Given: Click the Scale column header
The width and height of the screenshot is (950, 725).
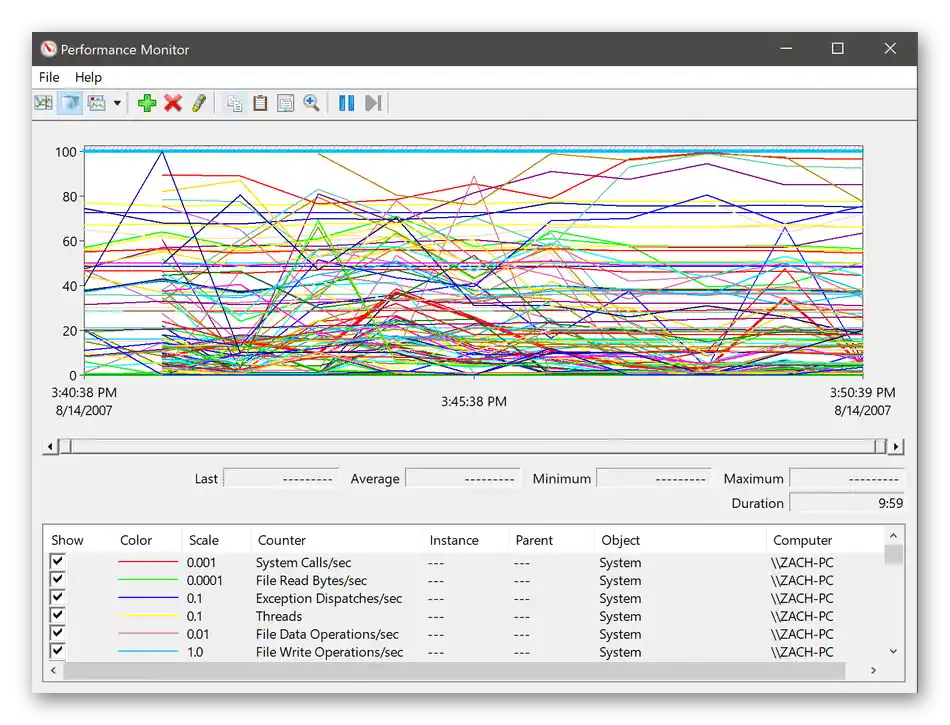Looking at the screenshot, I should pos(204,540).
